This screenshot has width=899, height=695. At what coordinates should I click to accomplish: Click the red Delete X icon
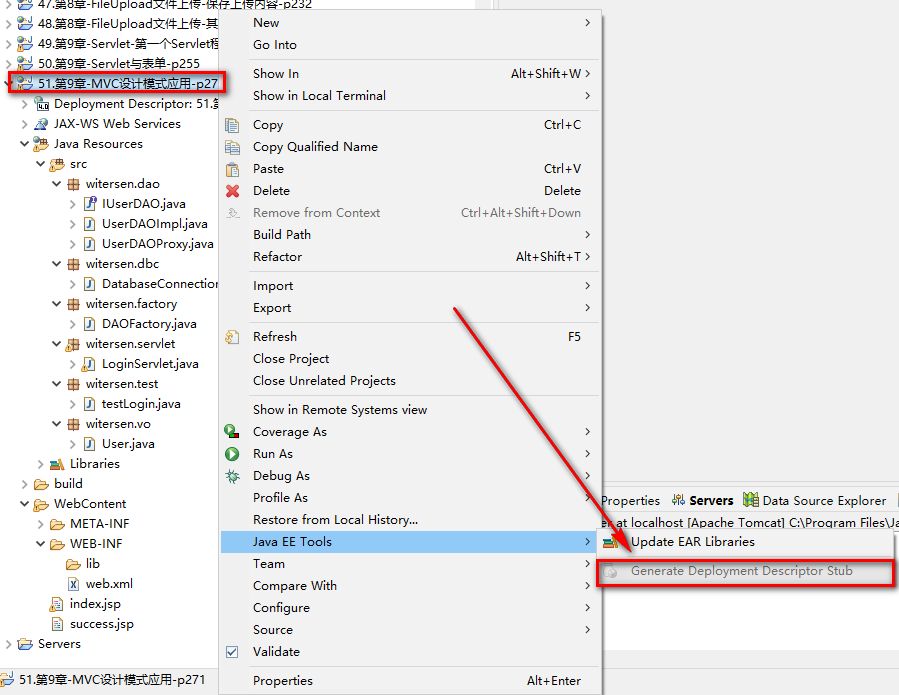[232, 191]
